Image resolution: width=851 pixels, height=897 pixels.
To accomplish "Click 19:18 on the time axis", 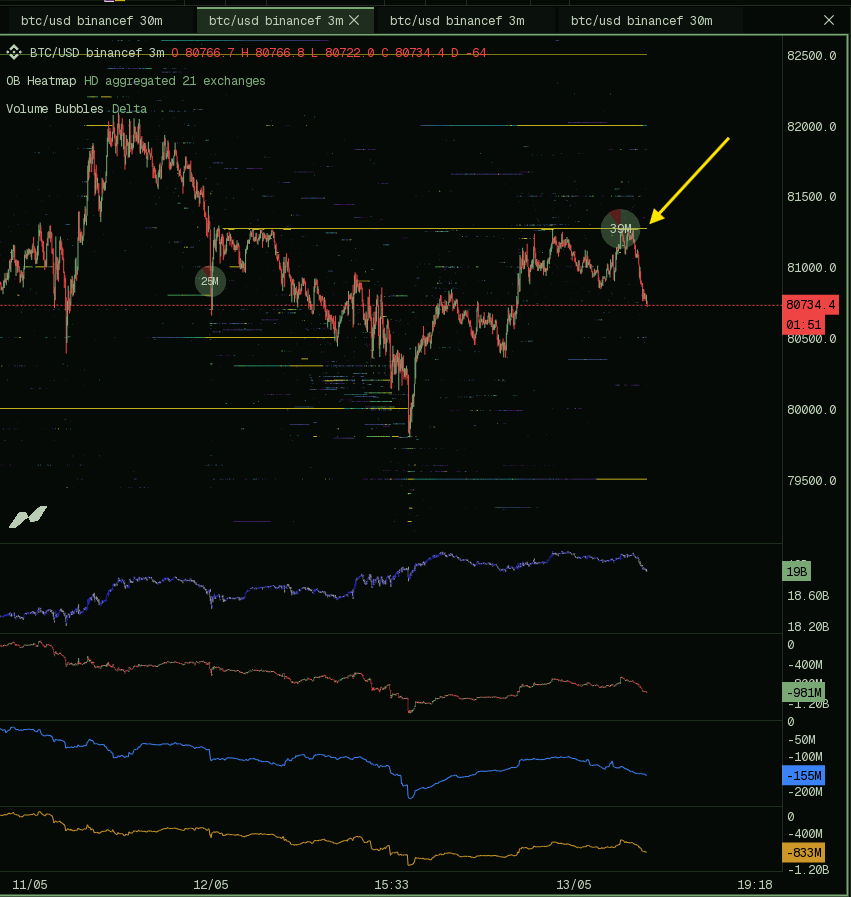I will (754, 884).
